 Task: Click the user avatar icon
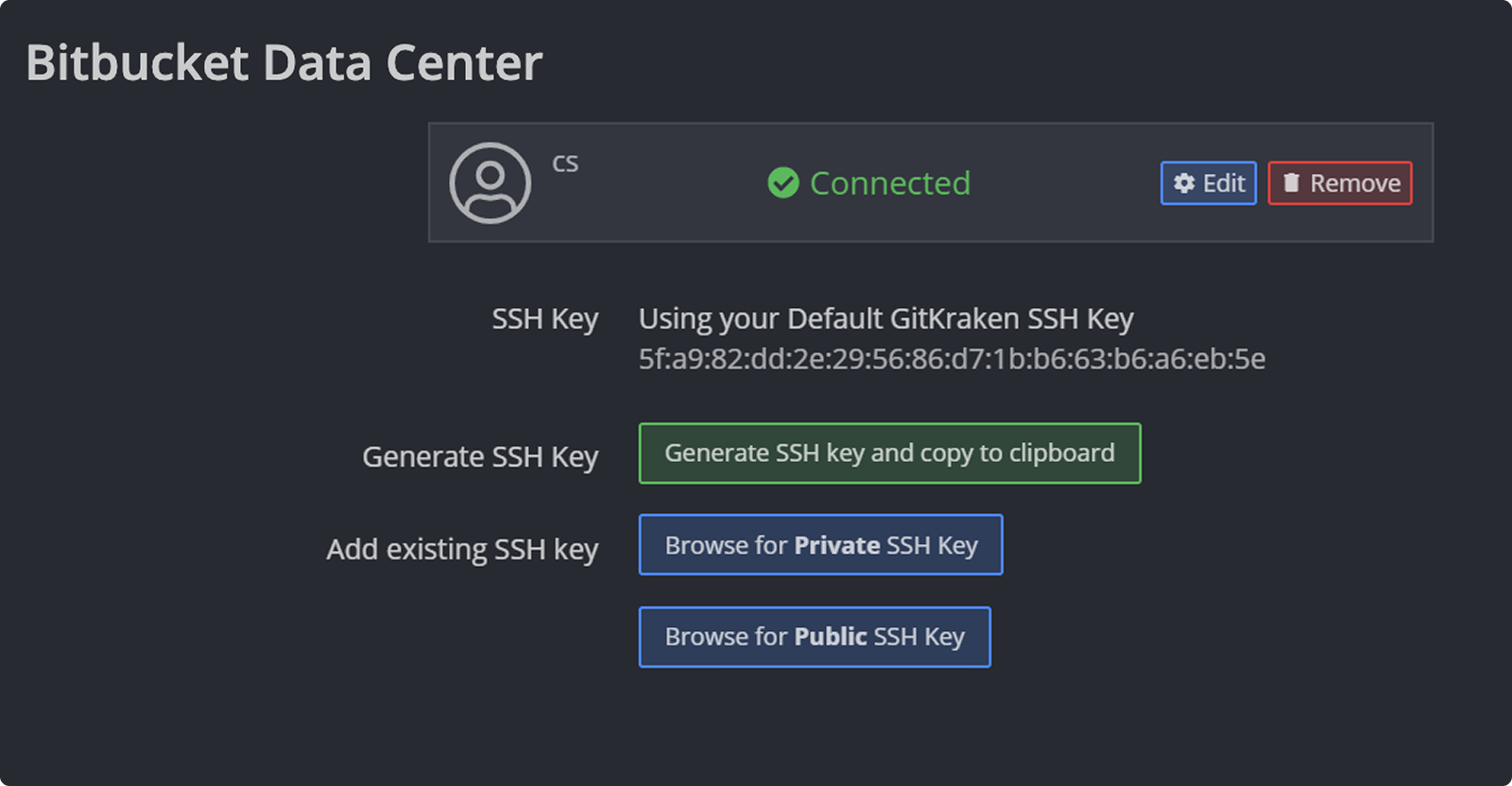[490, 183]
